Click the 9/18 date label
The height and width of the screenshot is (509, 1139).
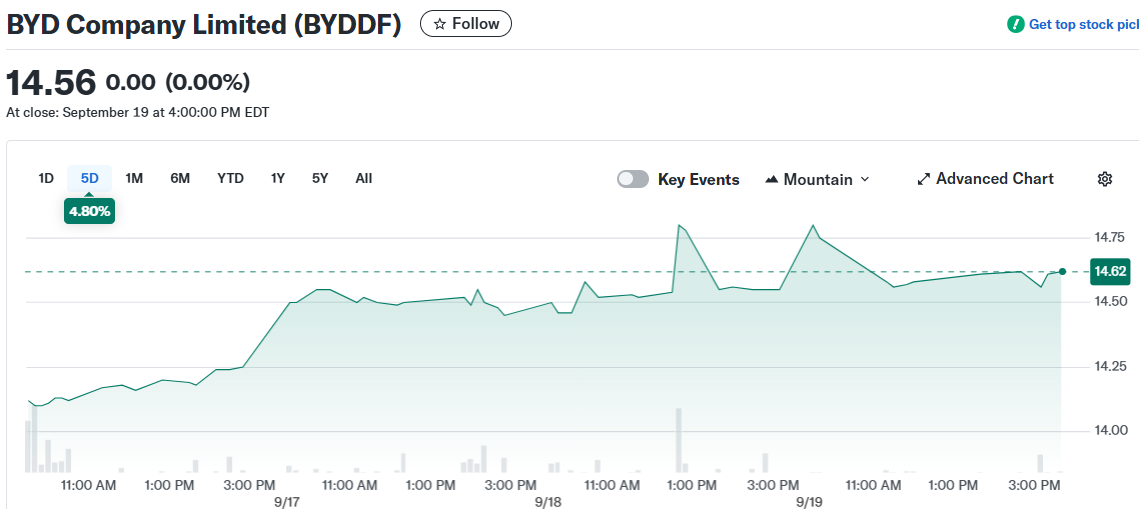click(548, 502)
